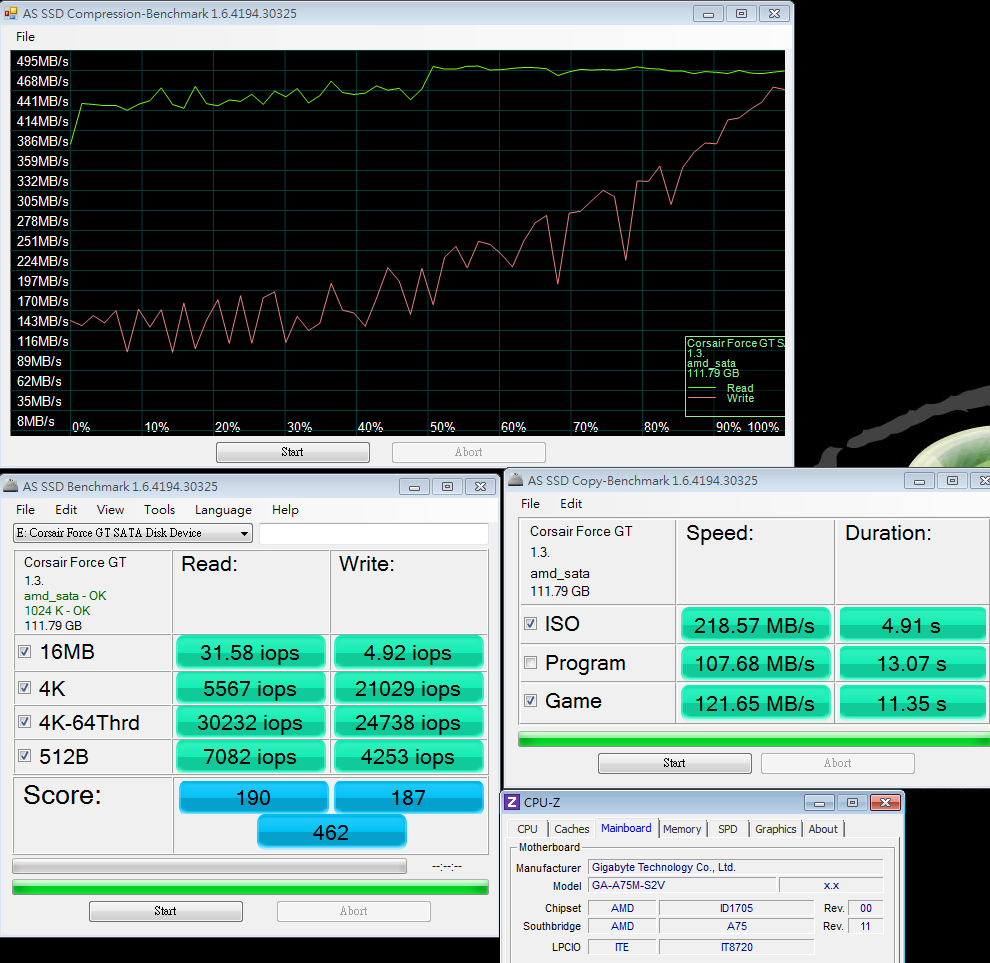Screen dimensions: 990x963
Task: Switch to the Memory tab
Action: (x=682, y=828)
